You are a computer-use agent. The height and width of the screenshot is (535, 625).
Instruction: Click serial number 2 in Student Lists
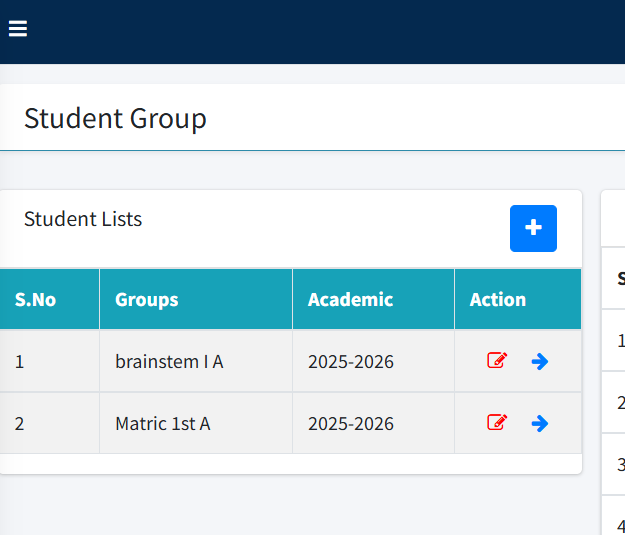point(19,423)
